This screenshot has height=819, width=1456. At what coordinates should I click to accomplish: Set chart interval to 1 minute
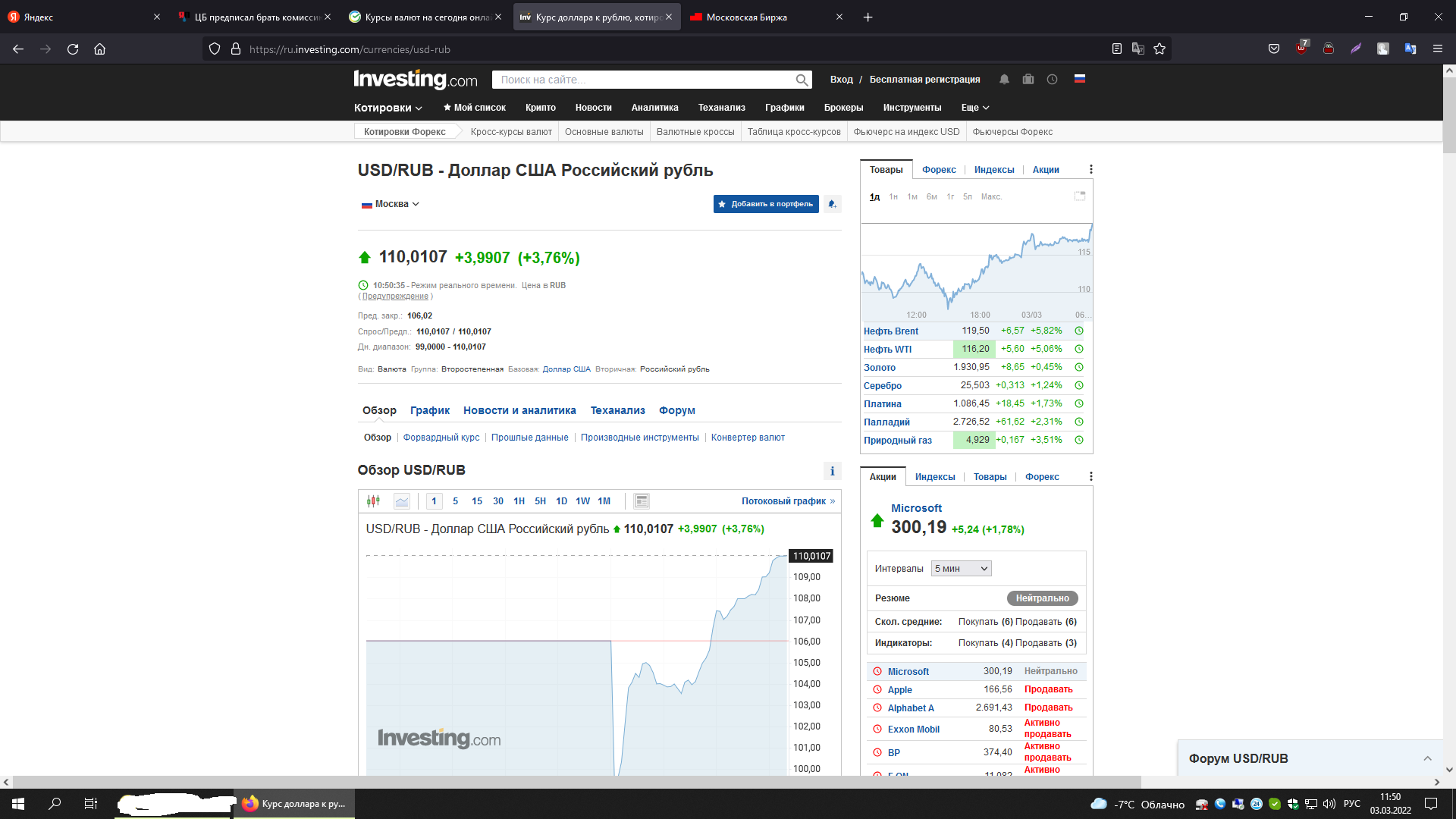tap(434, 501)
